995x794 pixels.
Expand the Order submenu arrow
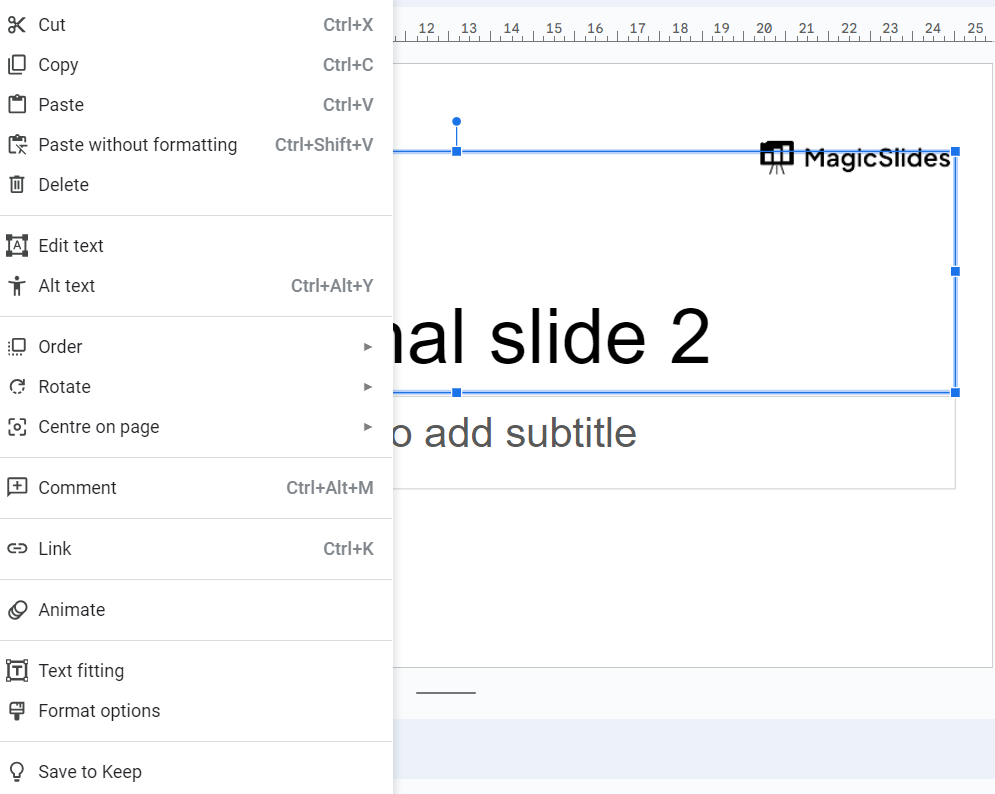368,347
